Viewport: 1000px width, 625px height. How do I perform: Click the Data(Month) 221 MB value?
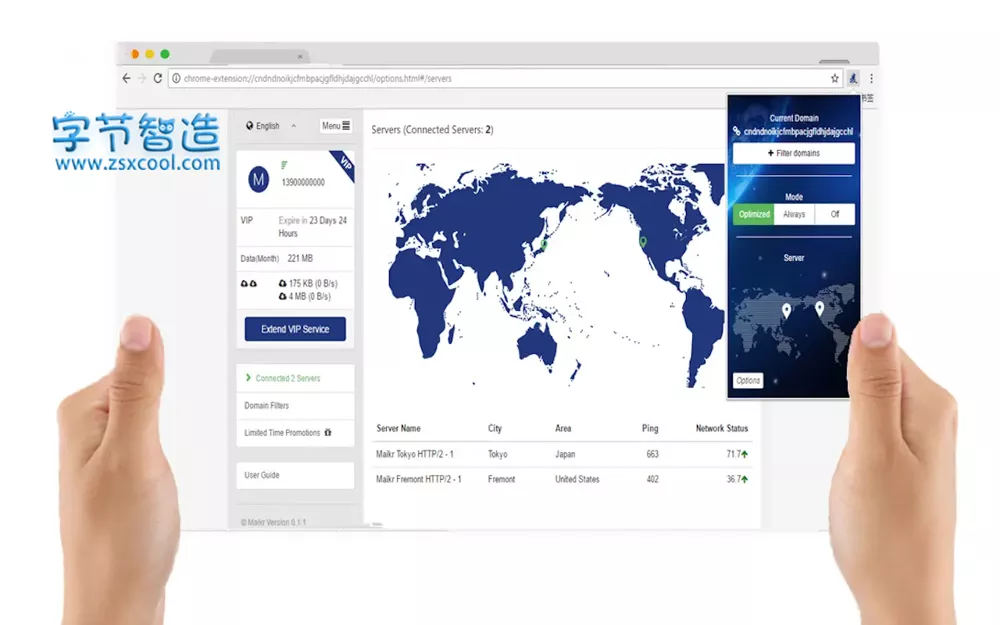(300, 258)
